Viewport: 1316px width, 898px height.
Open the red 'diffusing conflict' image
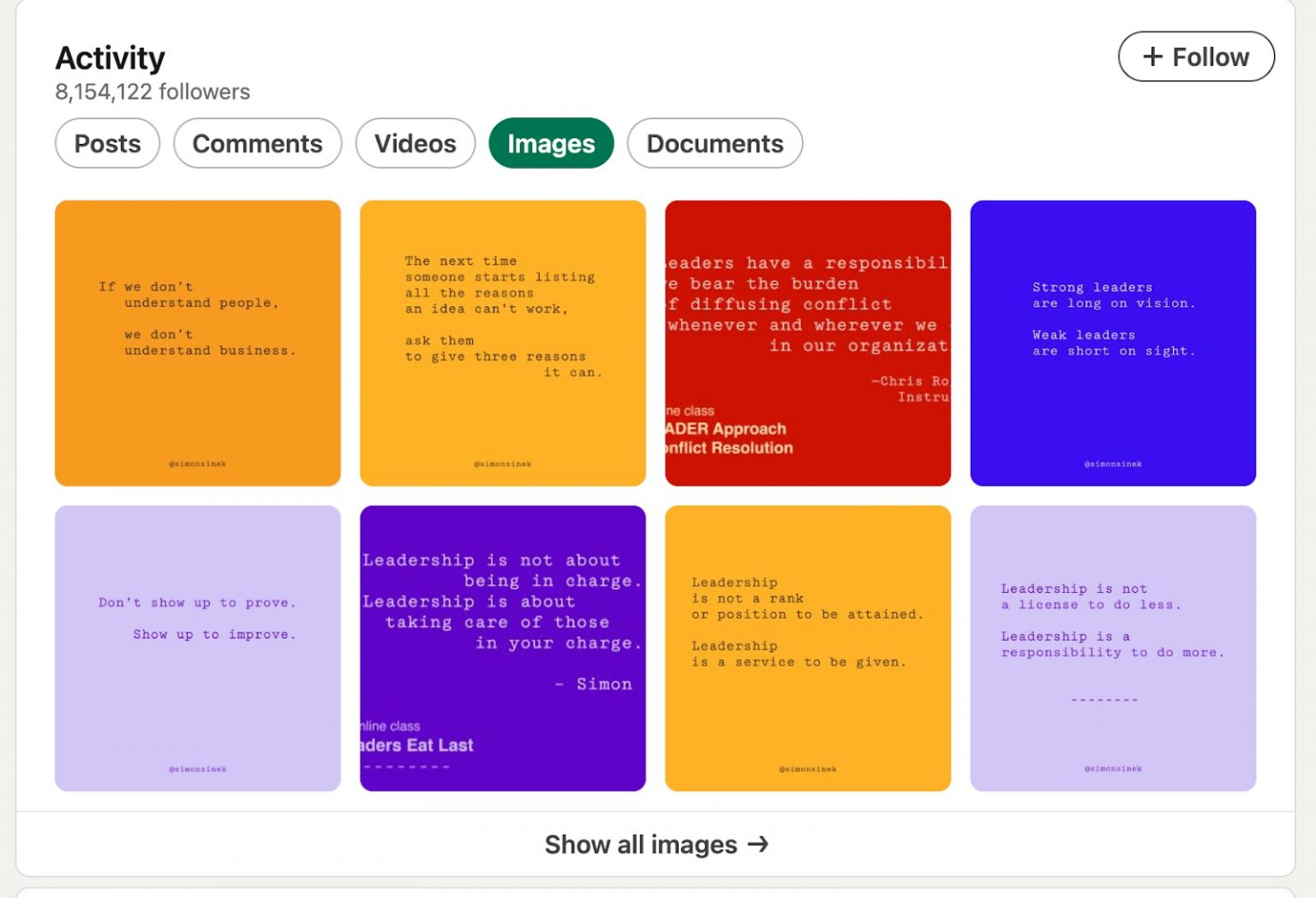(808, 343)
